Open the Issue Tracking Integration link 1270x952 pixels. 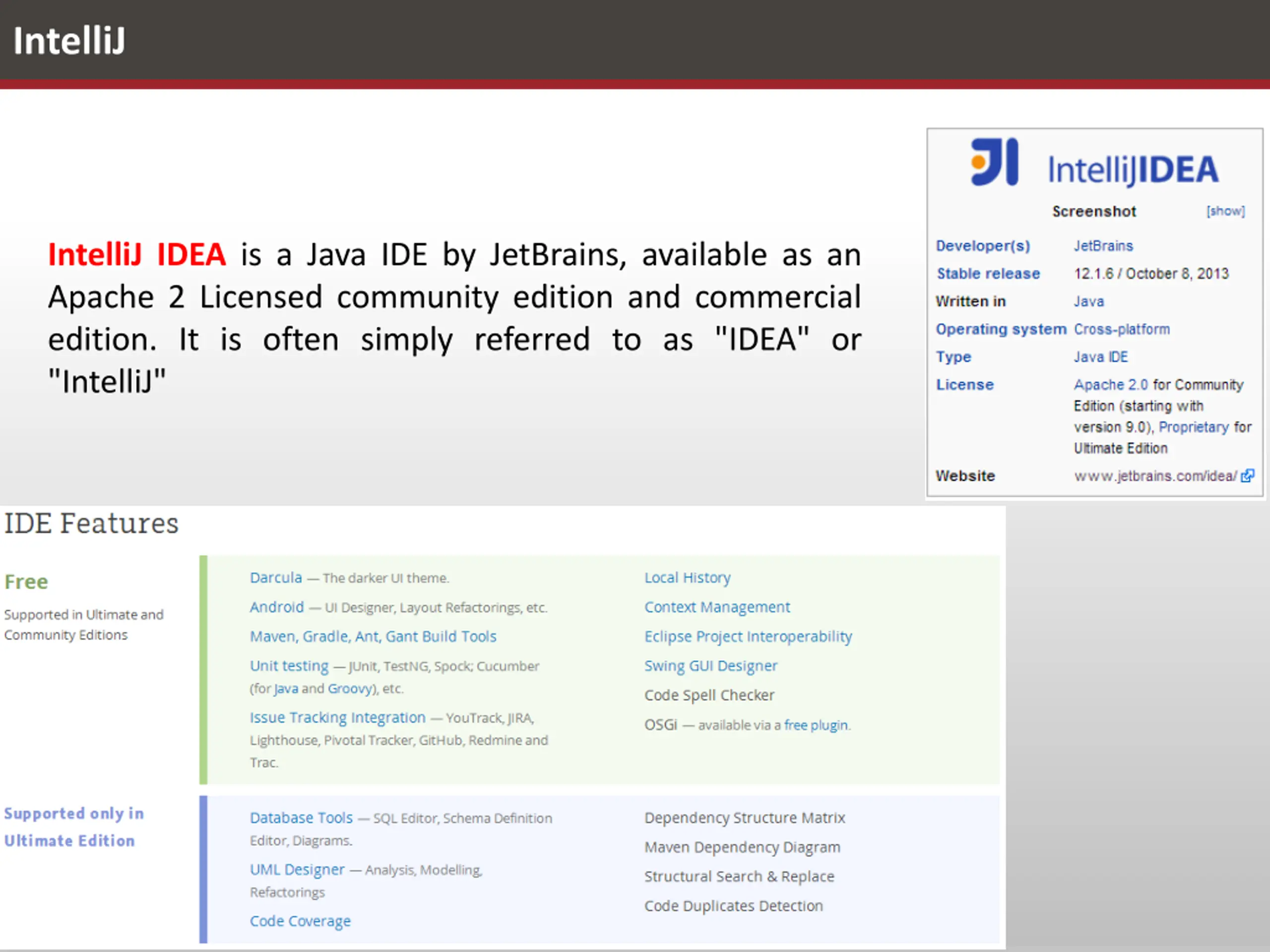pyautogui.click(x=338, y=717)
